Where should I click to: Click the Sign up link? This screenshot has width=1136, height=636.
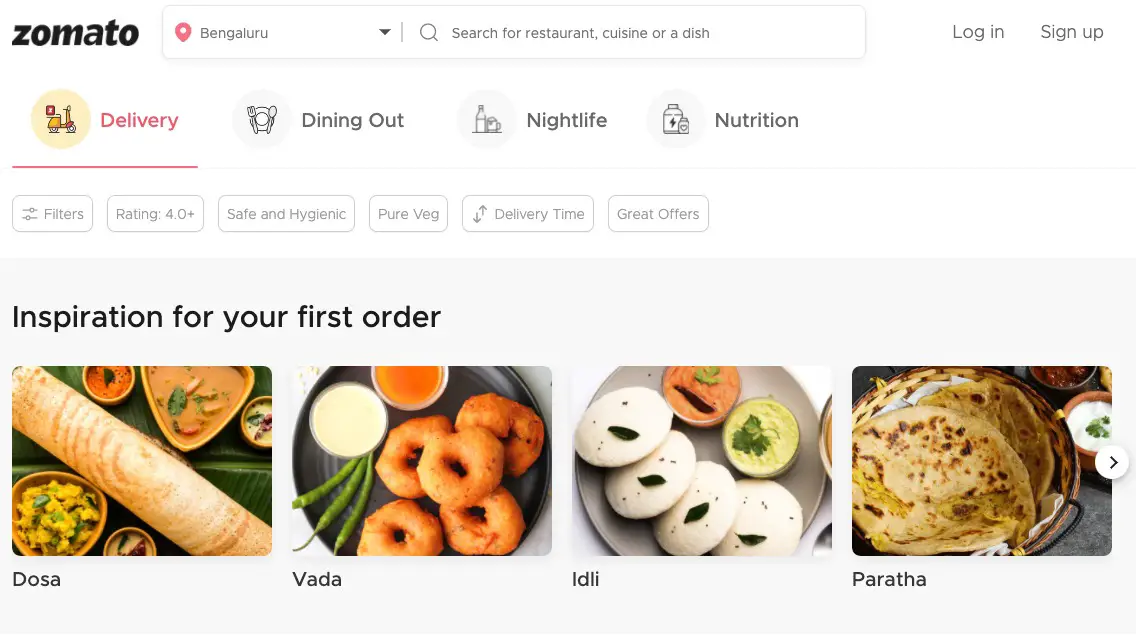[1071, 31]
